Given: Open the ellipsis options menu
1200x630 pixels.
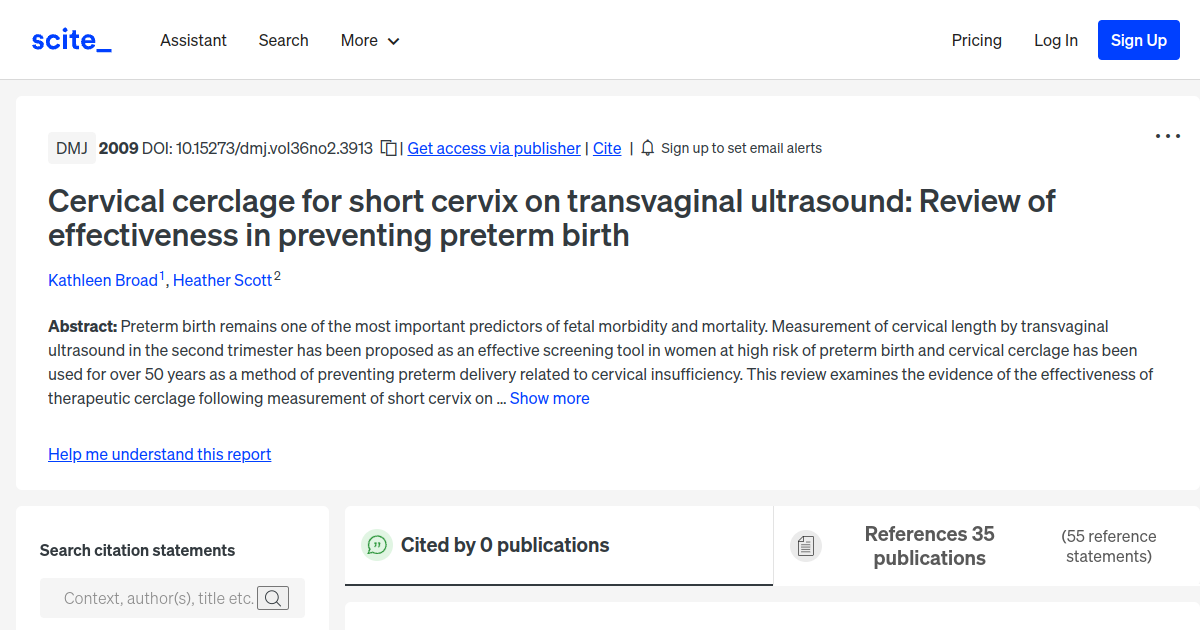Looking at the screenshot, I should (x=1167, y=135).
